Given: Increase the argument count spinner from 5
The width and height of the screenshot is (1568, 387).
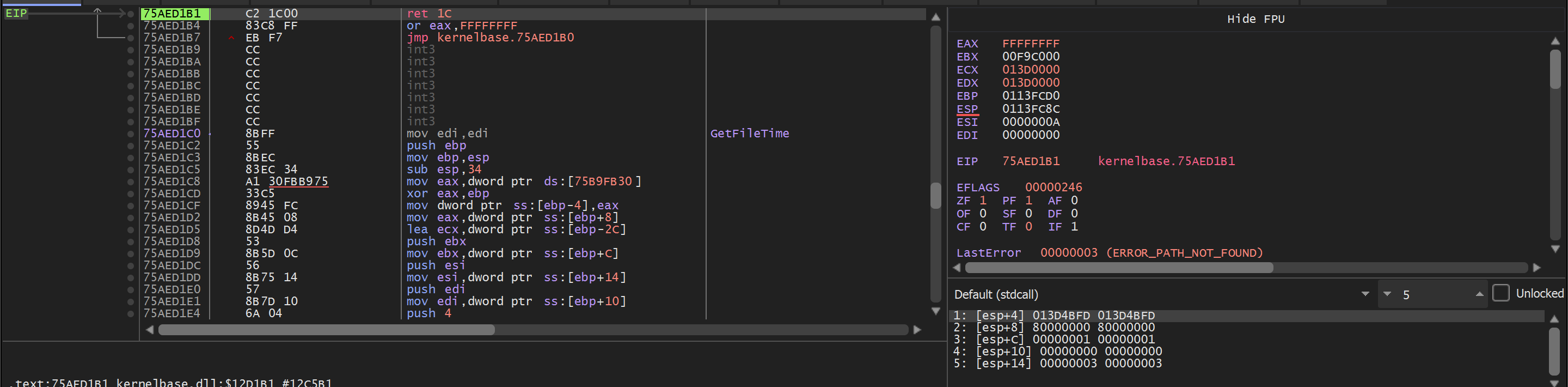Looking at the screenshot, I should point(1479,294).
